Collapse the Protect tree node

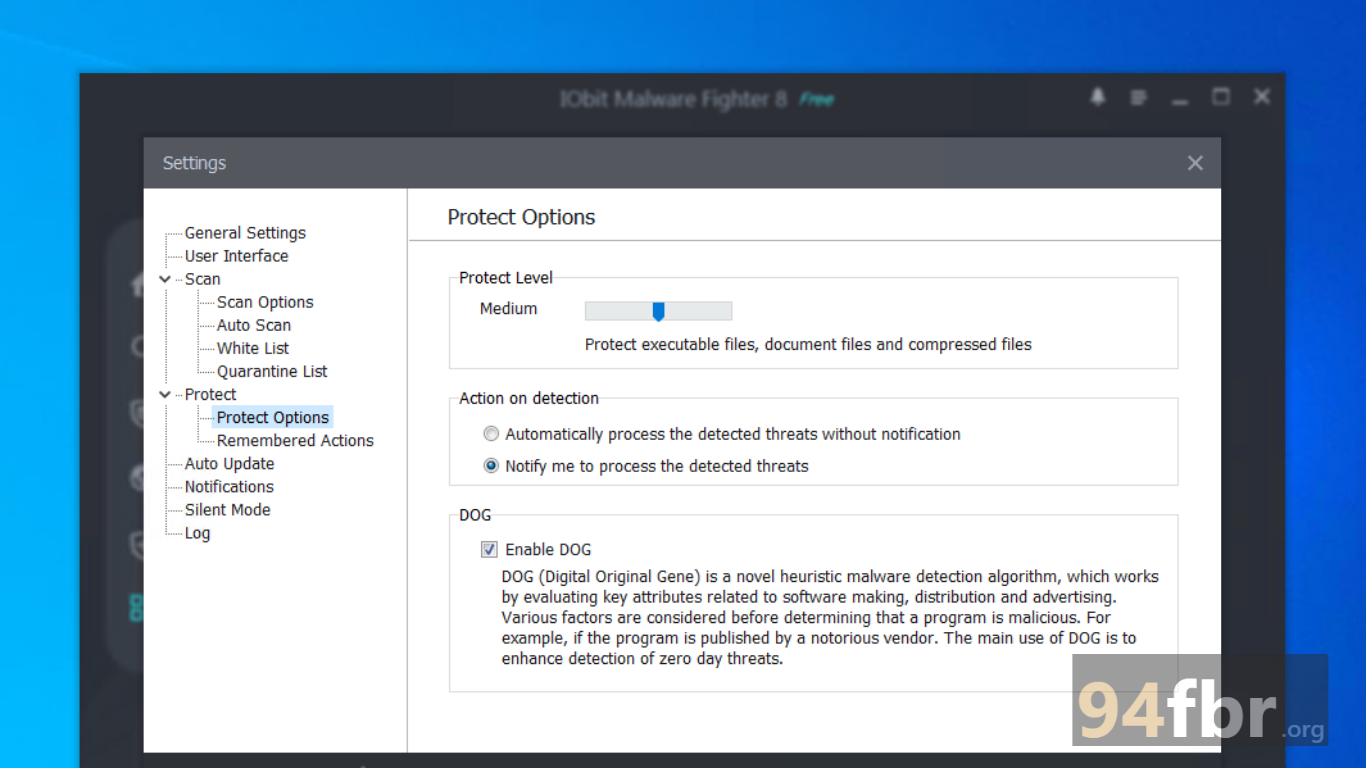[165, 394]
